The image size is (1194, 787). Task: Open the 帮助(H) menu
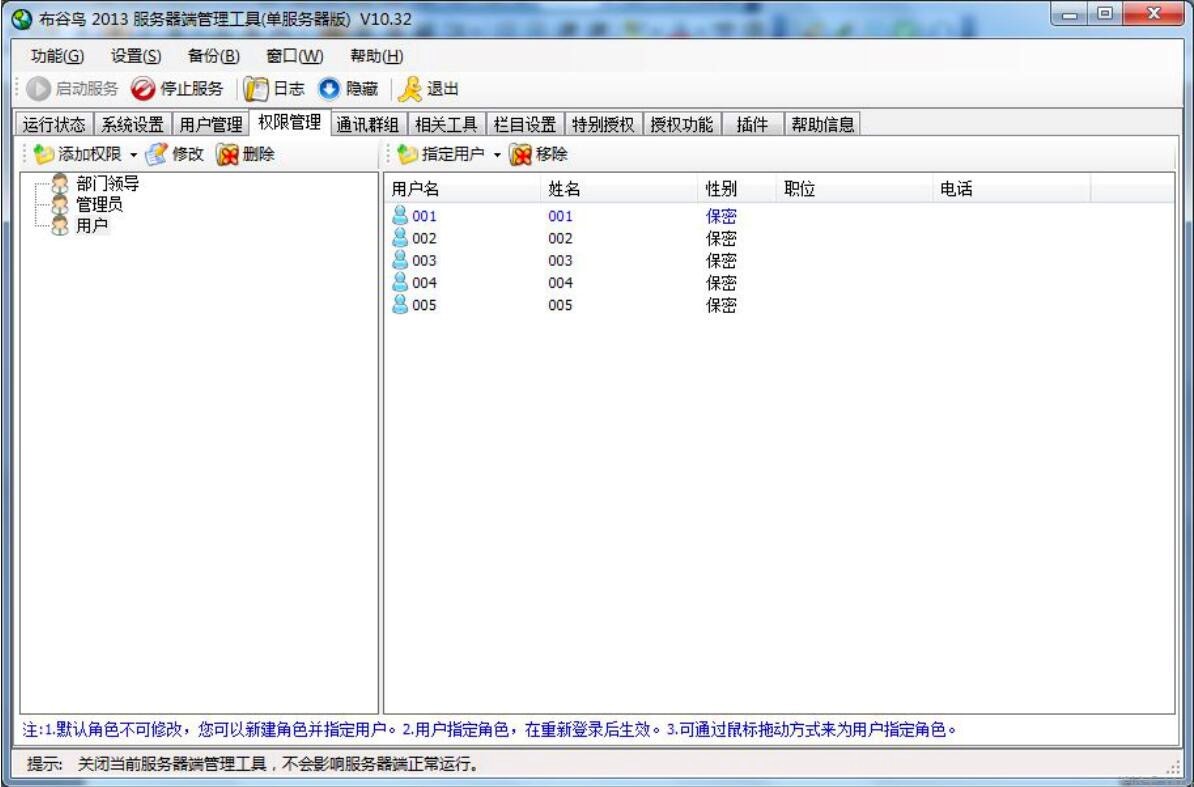pyautogui.click(x=376, y=56)
